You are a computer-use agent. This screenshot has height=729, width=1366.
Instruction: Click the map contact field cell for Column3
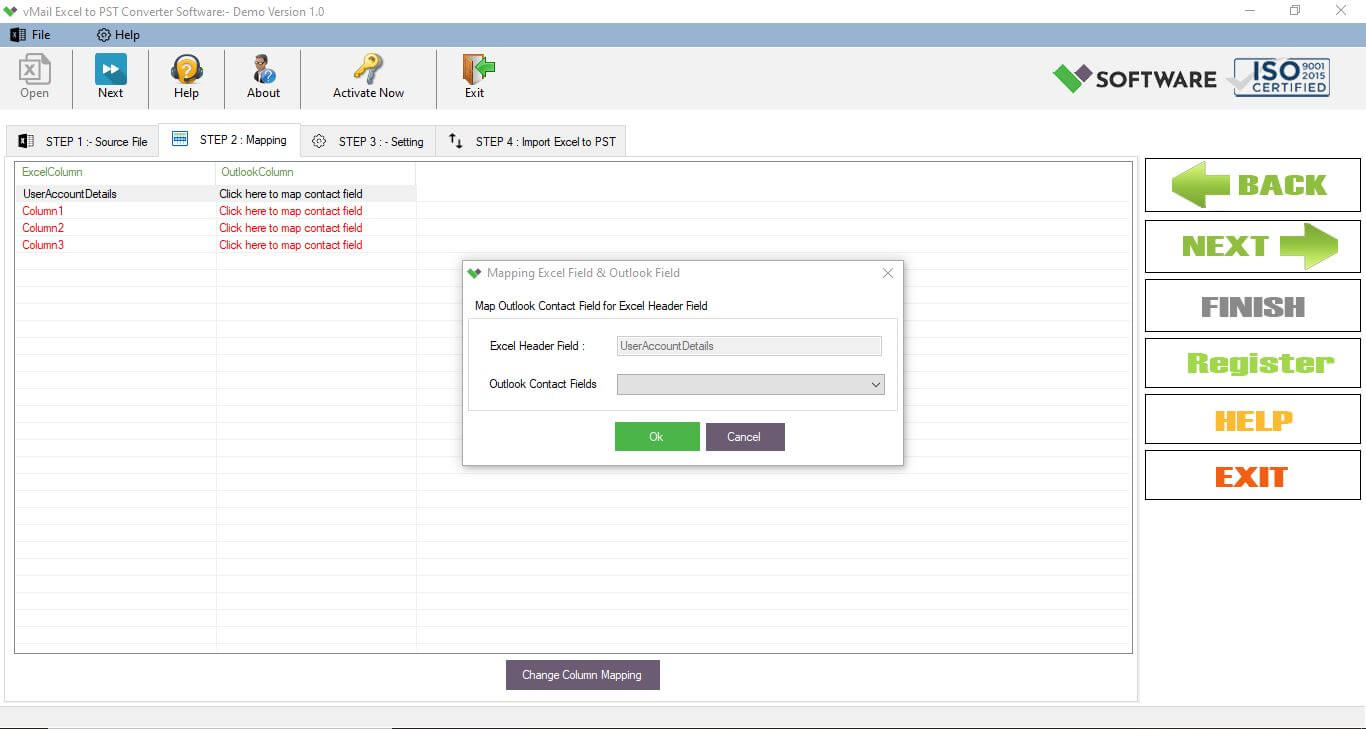(x=316, y=245)
